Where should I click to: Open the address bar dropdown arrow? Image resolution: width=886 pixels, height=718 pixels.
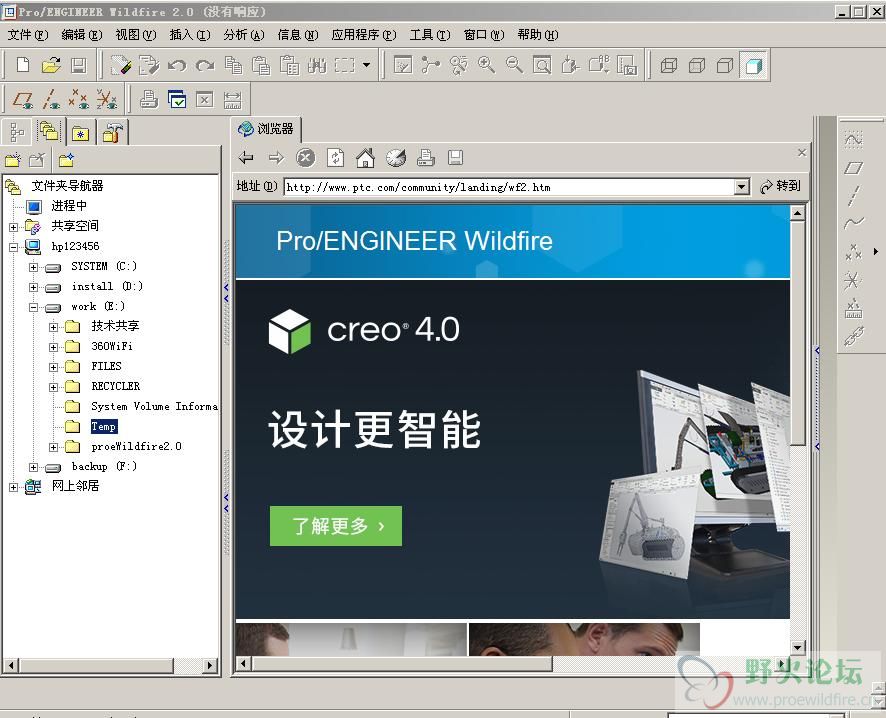coord(742,186)
